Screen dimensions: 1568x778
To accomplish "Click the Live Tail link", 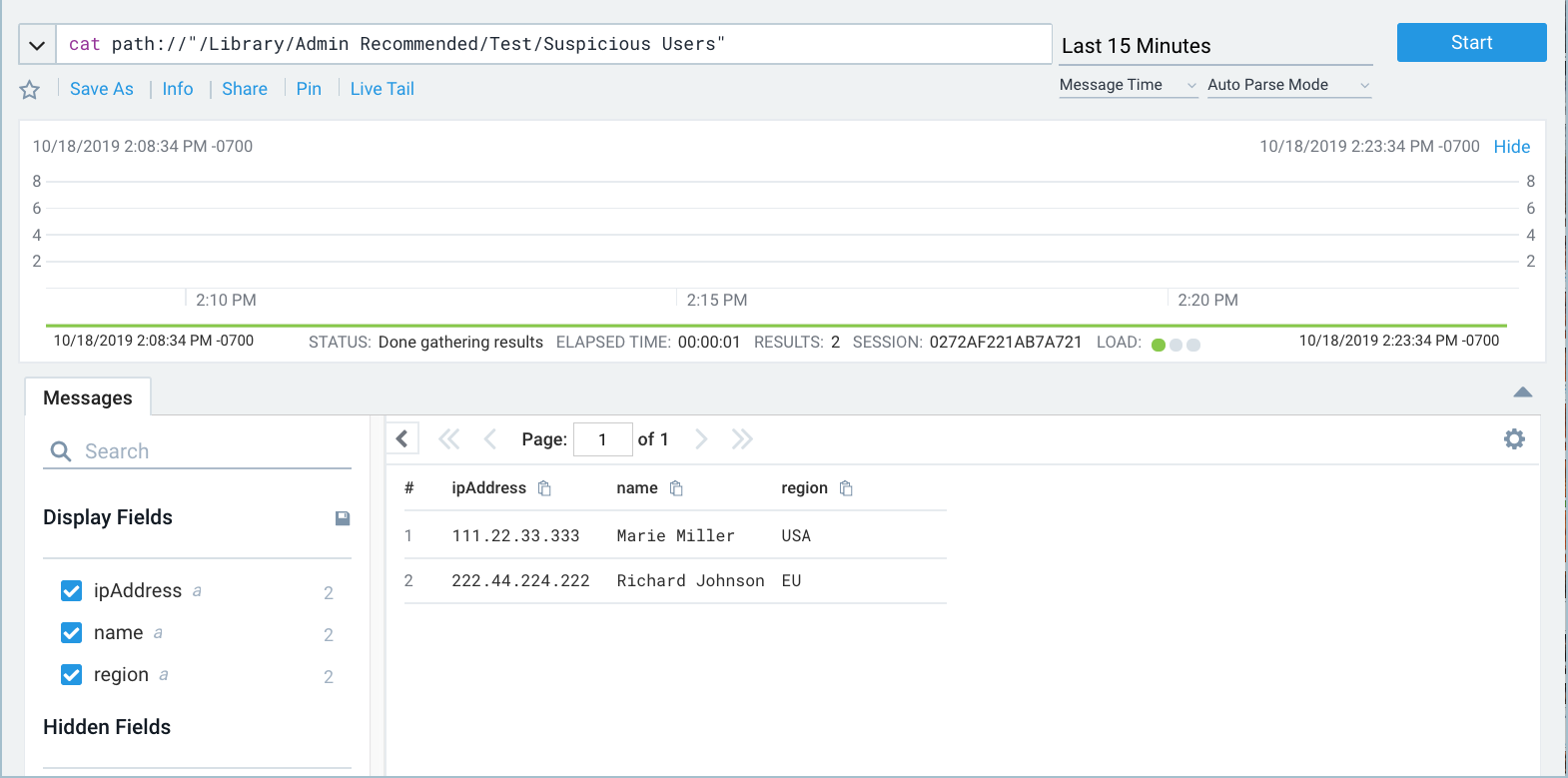I will pyautogui.click(x=382, y=89).
